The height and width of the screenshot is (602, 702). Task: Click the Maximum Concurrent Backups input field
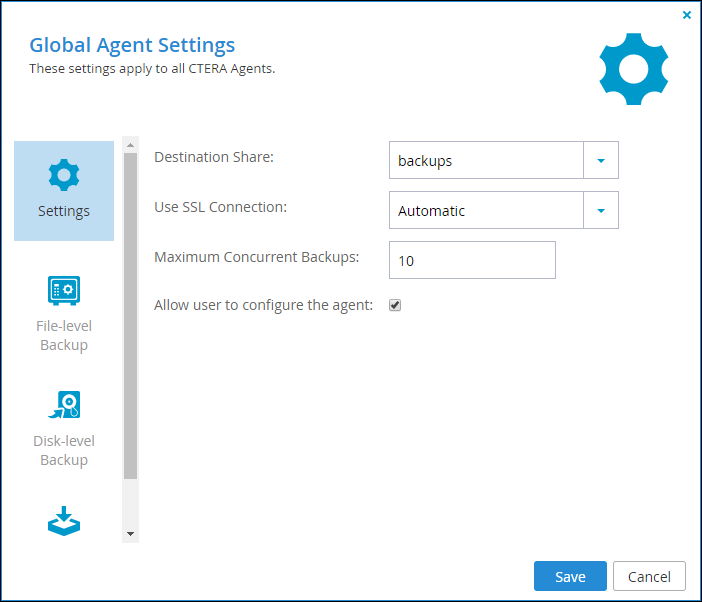[x=472, y=260]
